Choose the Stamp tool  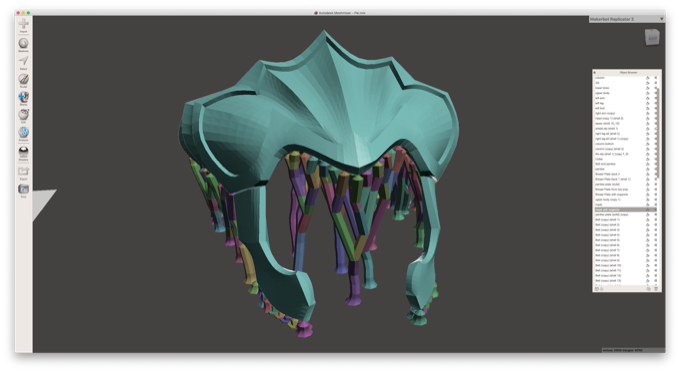point(23,98)
